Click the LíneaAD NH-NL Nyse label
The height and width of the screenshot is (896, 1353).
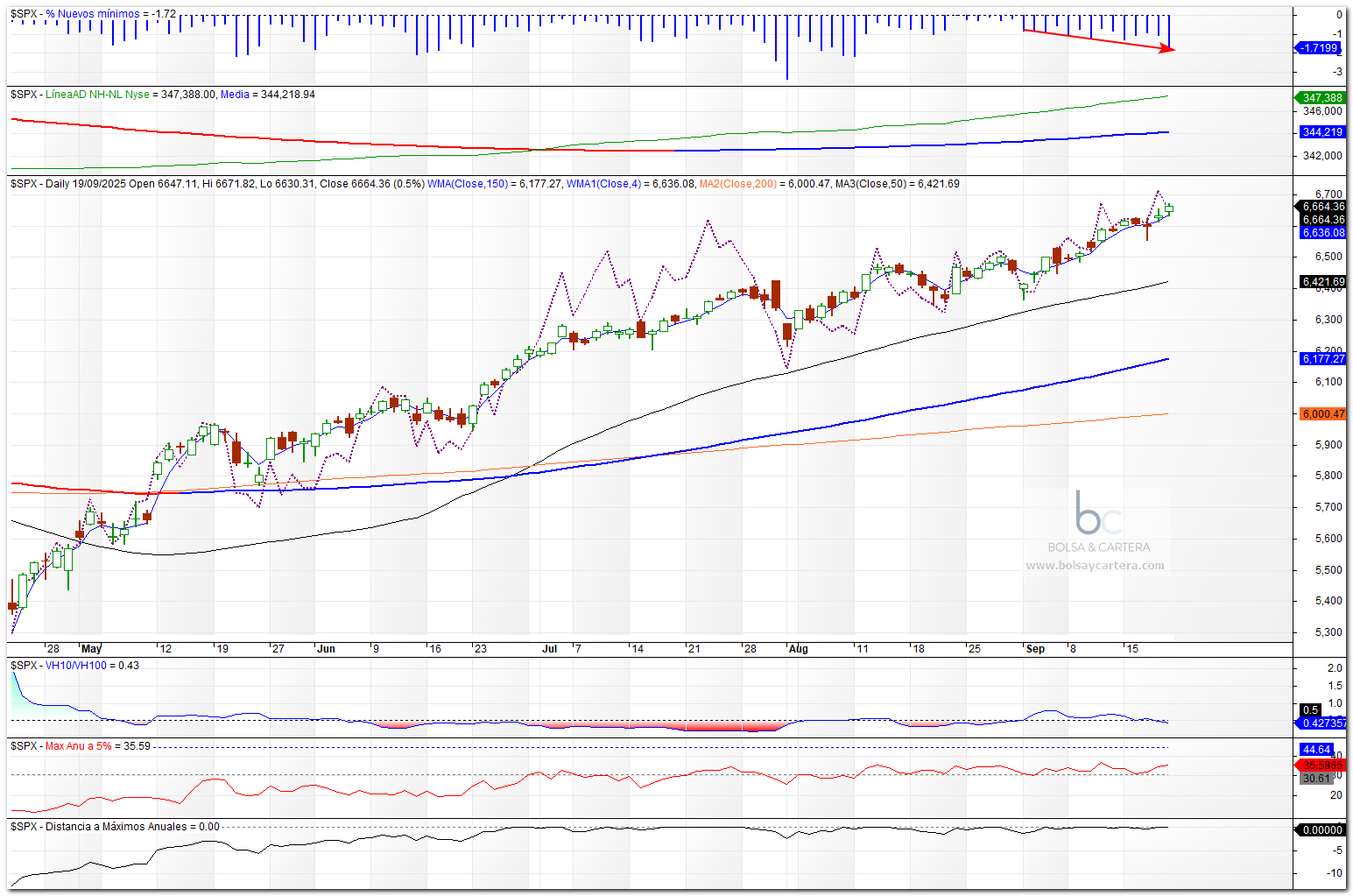pyautogui.click(x=97, y=95)
